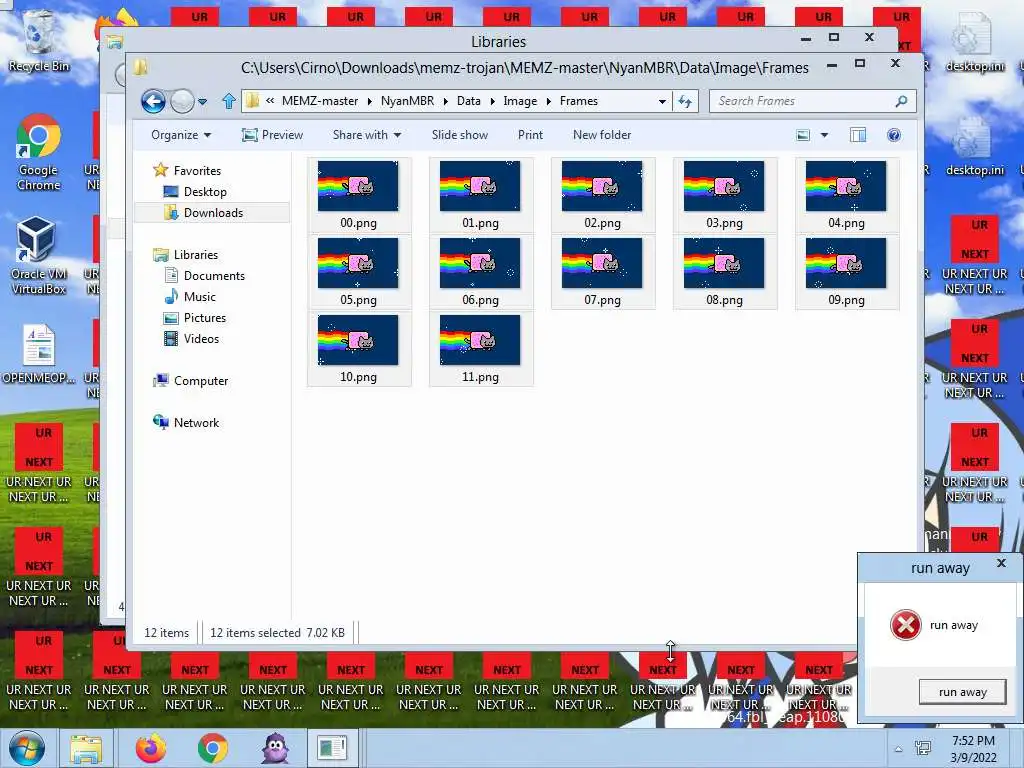The height and width of the screenshot is (768, 1024).
Task: Click the forward navigation arrow in Explorer
Action: pos(182,101)
